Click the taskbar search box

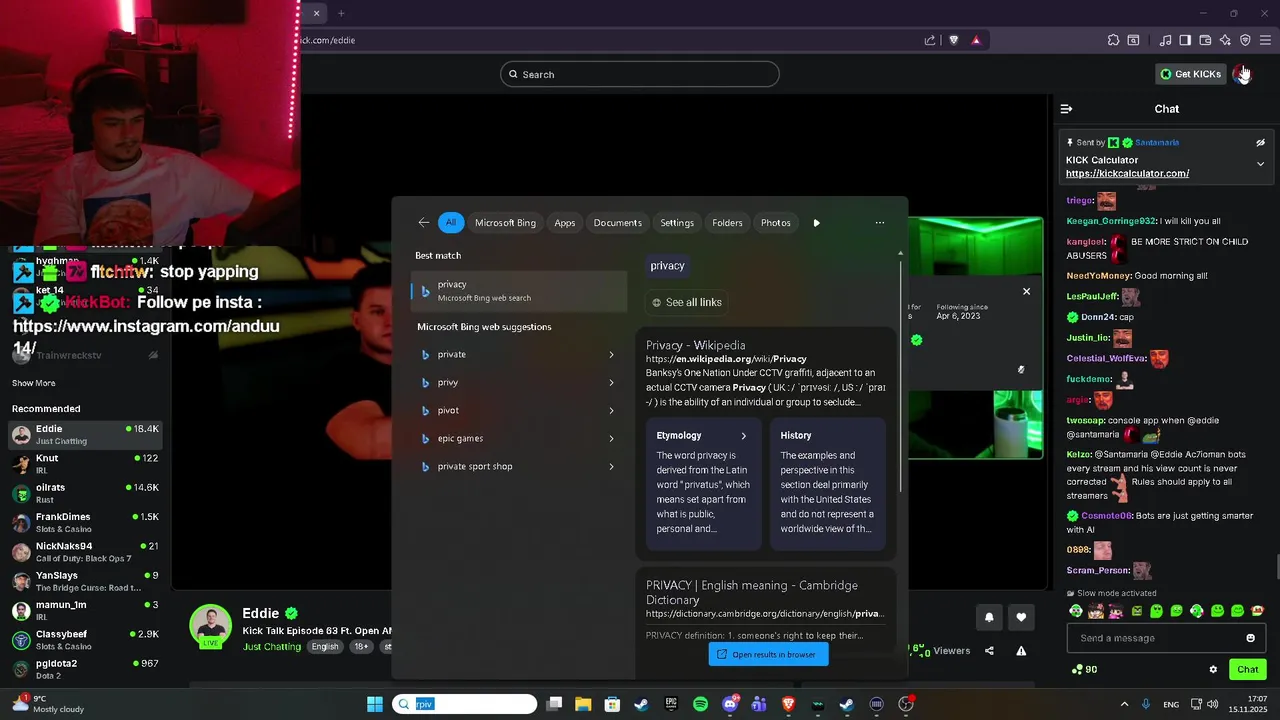(464, 704)
